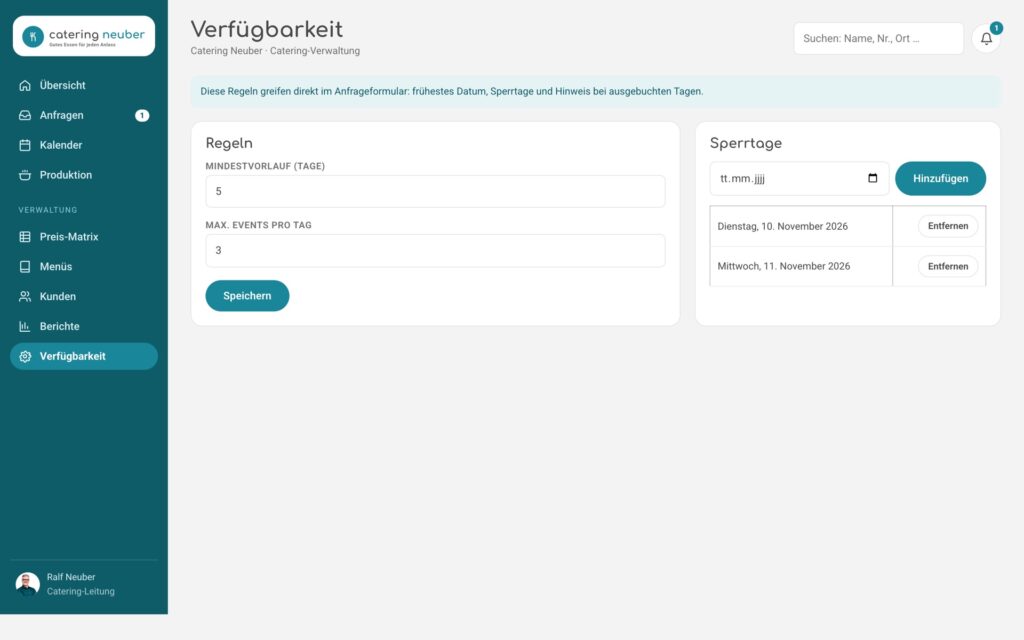
Task: Click the Berichte chart icon
Action: pyautogui.click(x=25, y=327)
